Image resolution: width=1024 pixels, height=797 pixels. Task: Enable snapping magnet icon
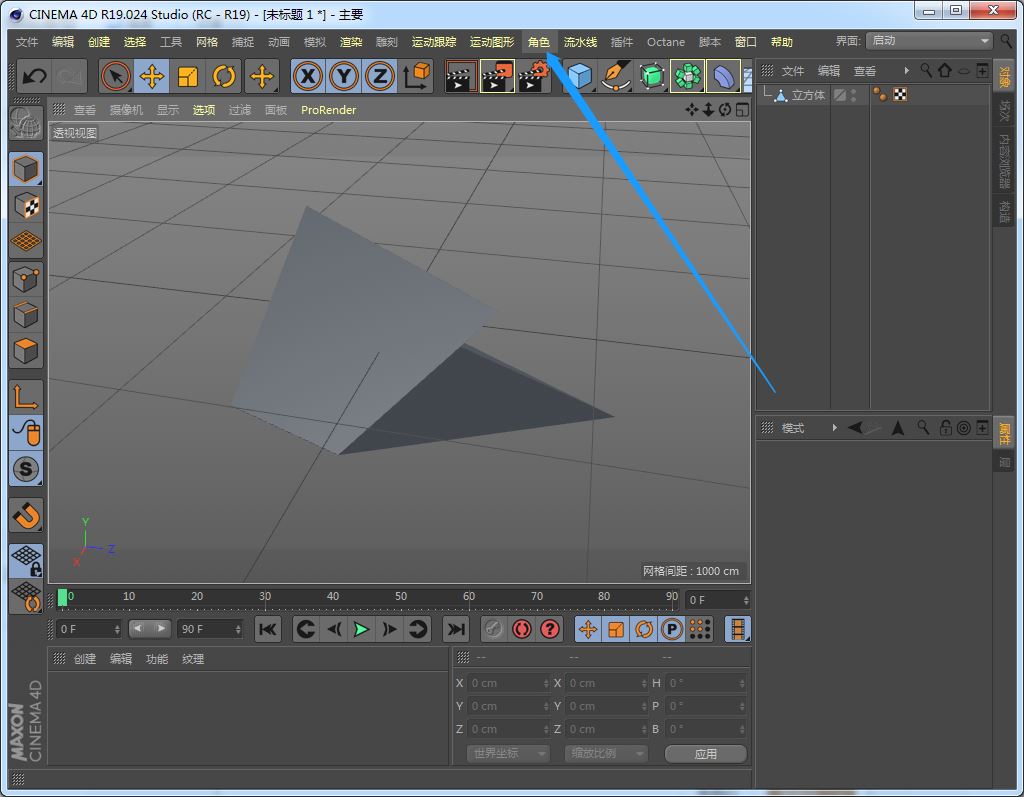(25, 515)
